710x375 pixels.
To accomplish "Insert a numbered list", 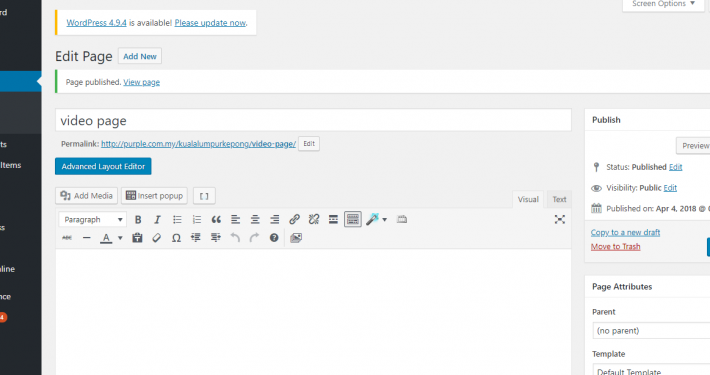I will coord(197,220).
